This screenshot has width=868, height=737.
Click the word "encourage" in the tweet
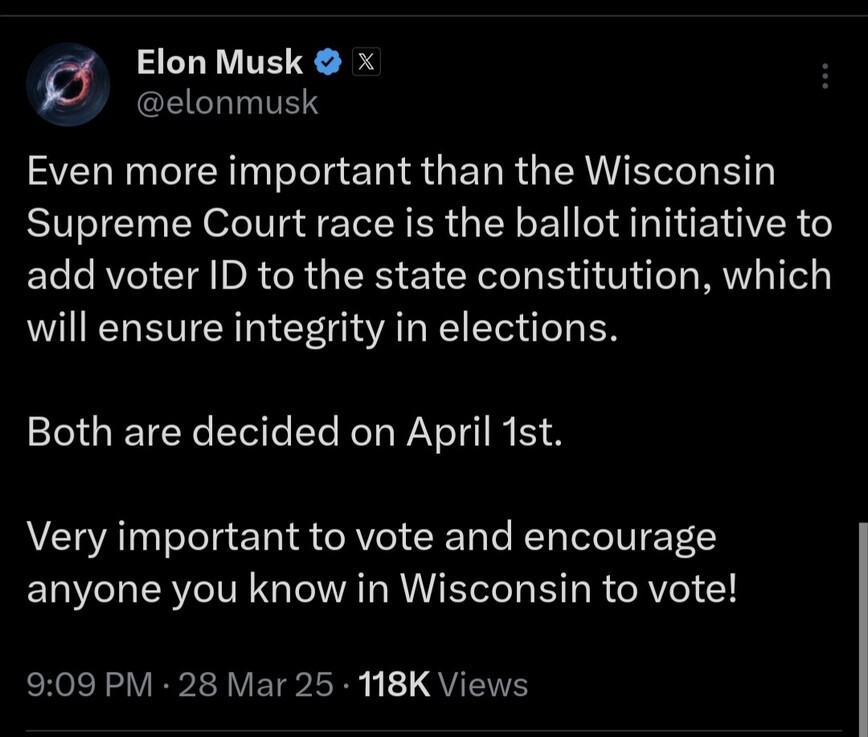620,537
